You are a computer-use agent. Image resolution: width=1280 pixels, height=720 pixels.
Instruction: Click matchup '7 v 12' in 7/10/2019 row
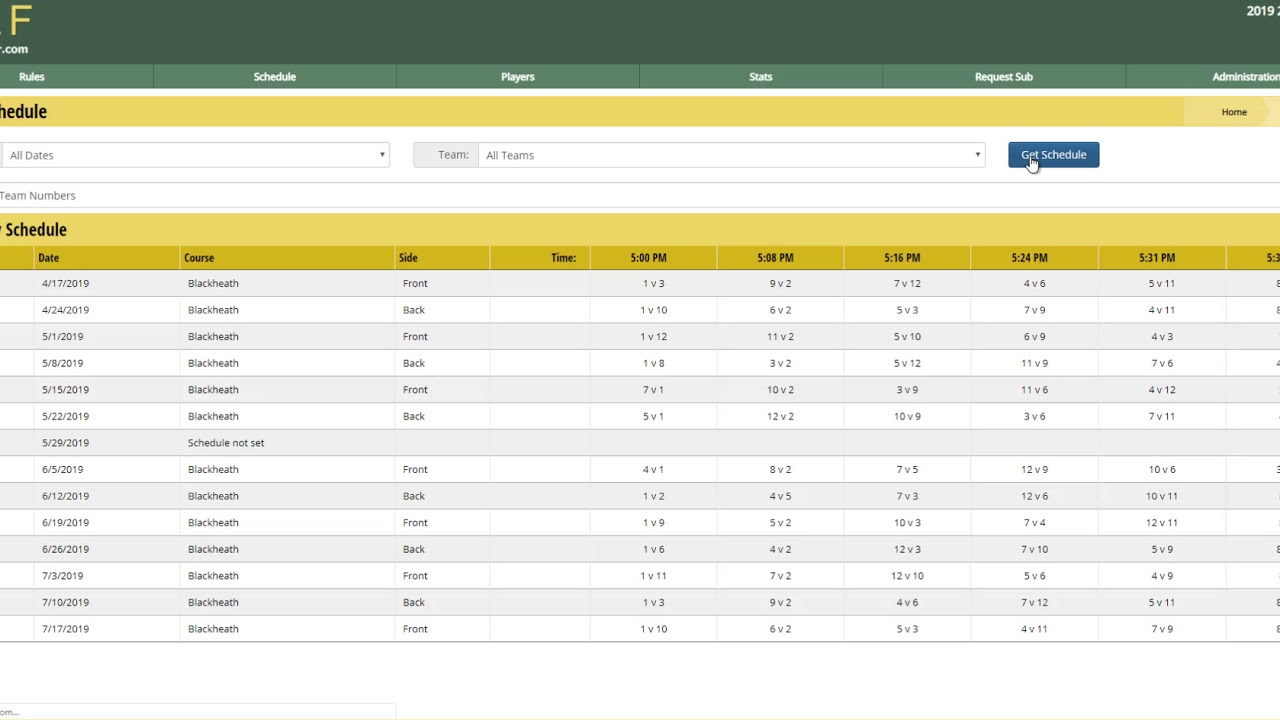1034,602
